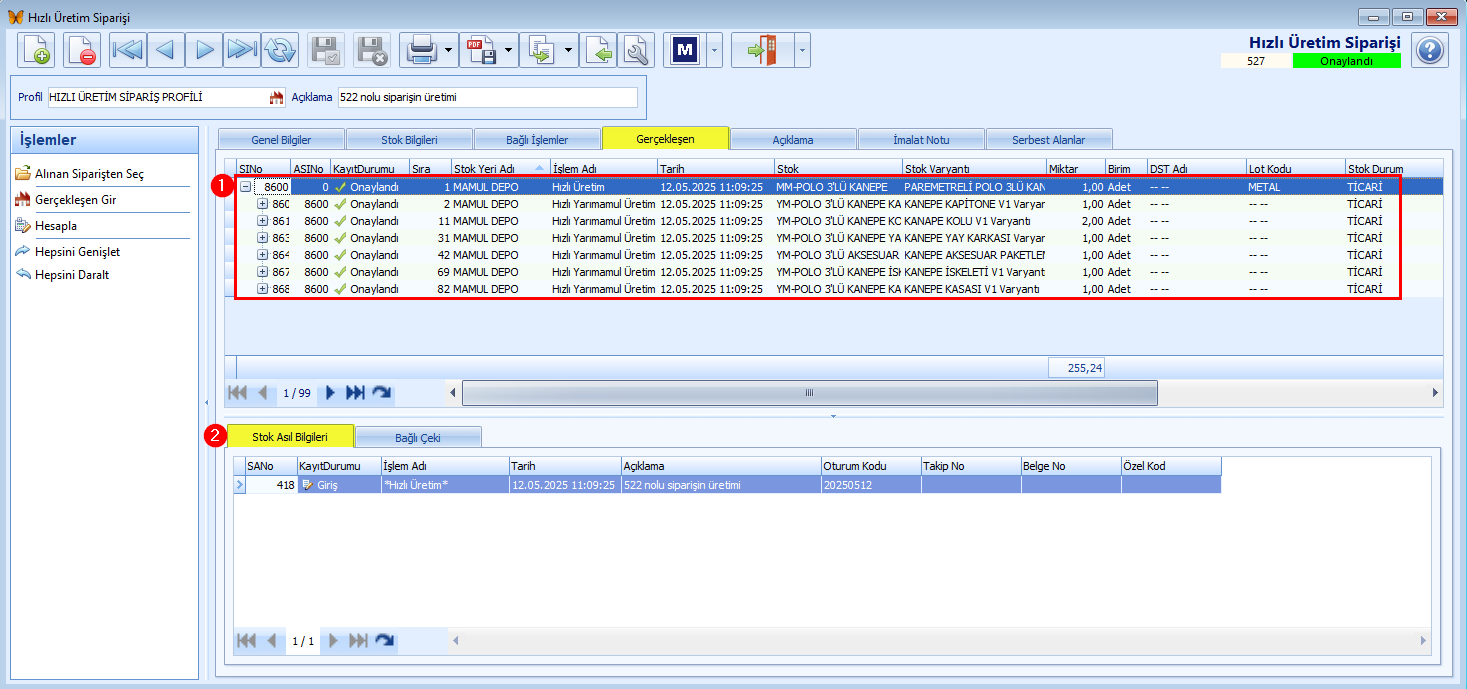The height and width of the screenshot is (689, 1467).
Task: Open the PDF export dropdown arrow
Action: tap(509, 49)
